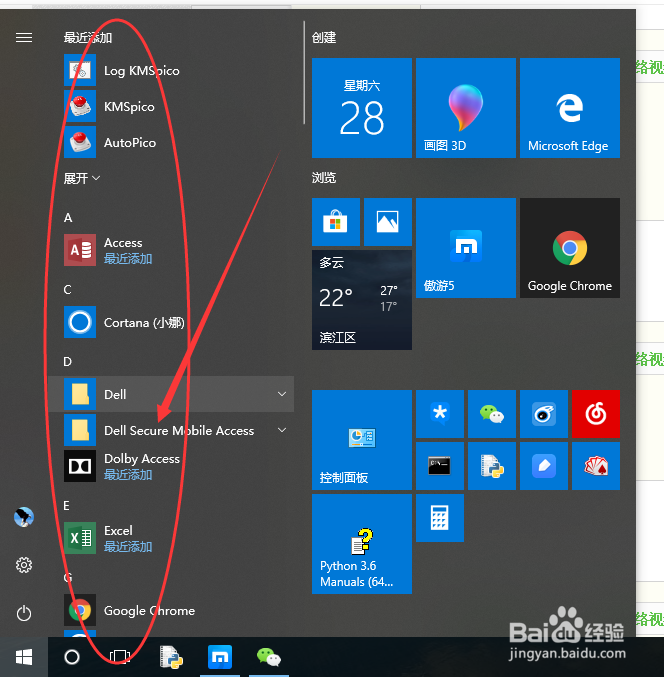Open the 傲游5 browser tile
Viewport: 664px width, 677px height.
[x=466, y=248]
